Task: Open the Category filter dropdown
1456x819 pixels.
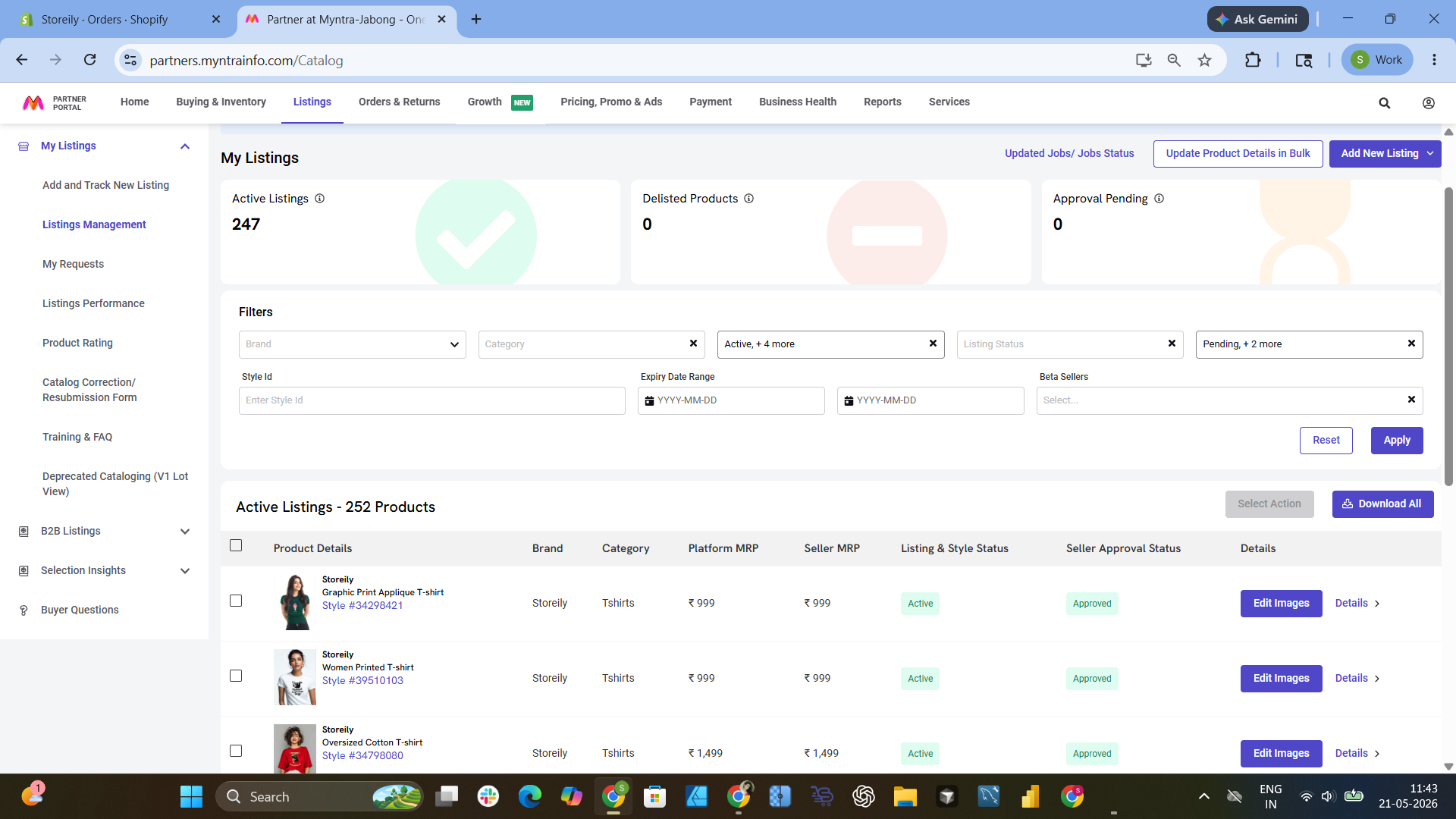Action: 591,344
